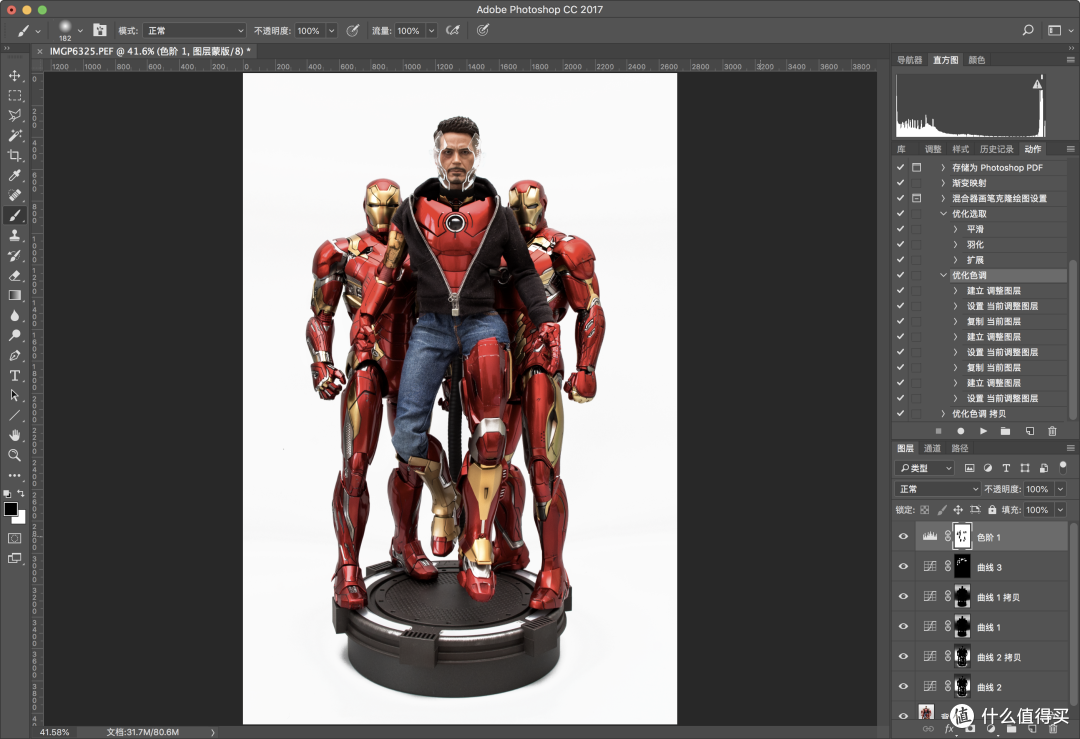Select the 优化色调 拷贝 action
The image size is (1080, 739).
tap(979, 414)
